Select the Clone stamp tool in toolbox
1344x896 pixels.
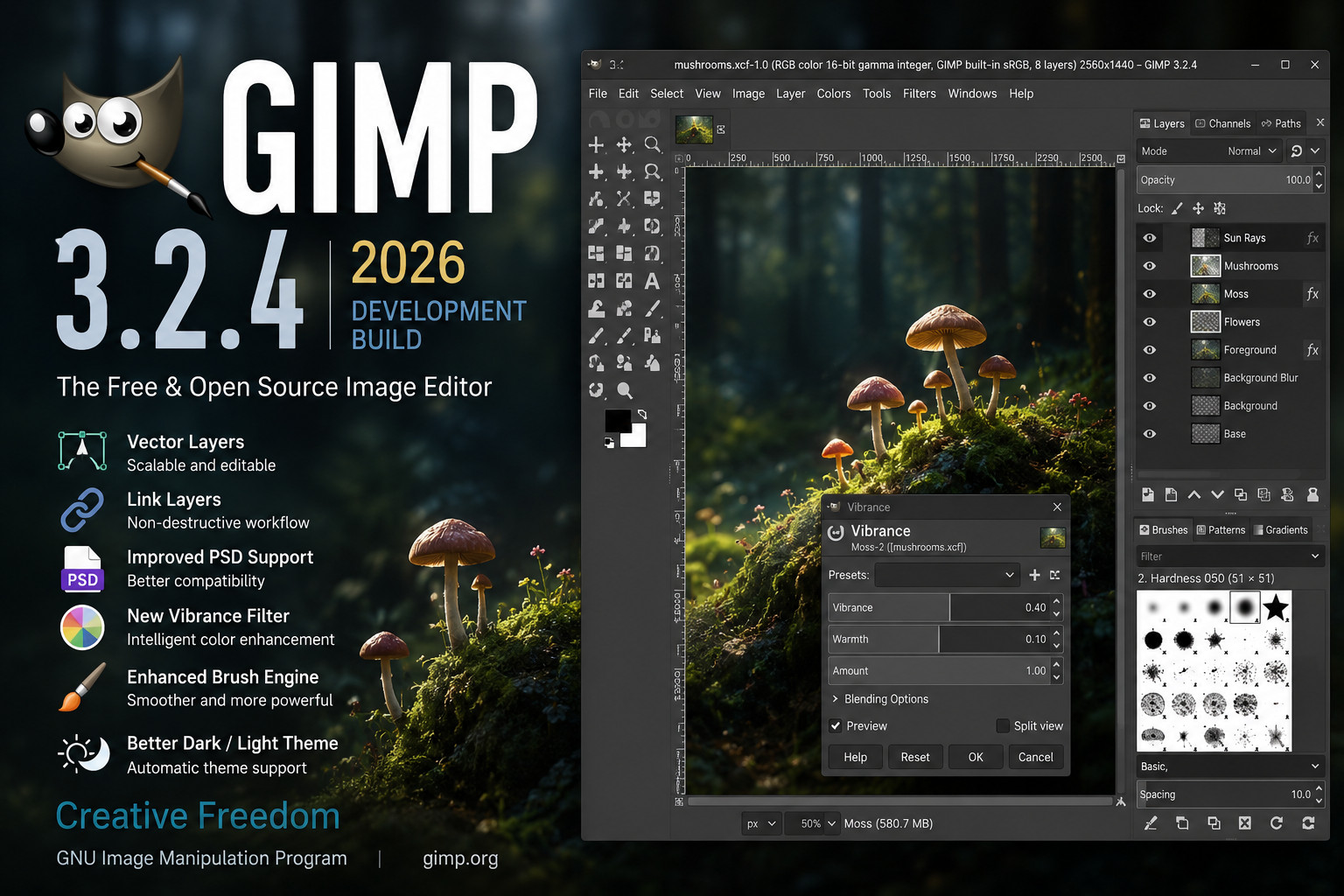596,309
